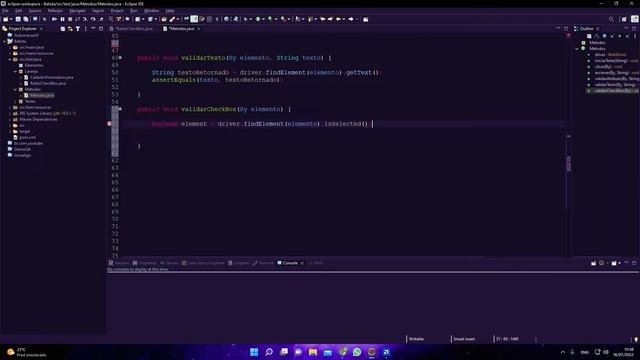Screen dimensions: 640x360
Task: Open the Refactor menu
Action: click(55, 11)
